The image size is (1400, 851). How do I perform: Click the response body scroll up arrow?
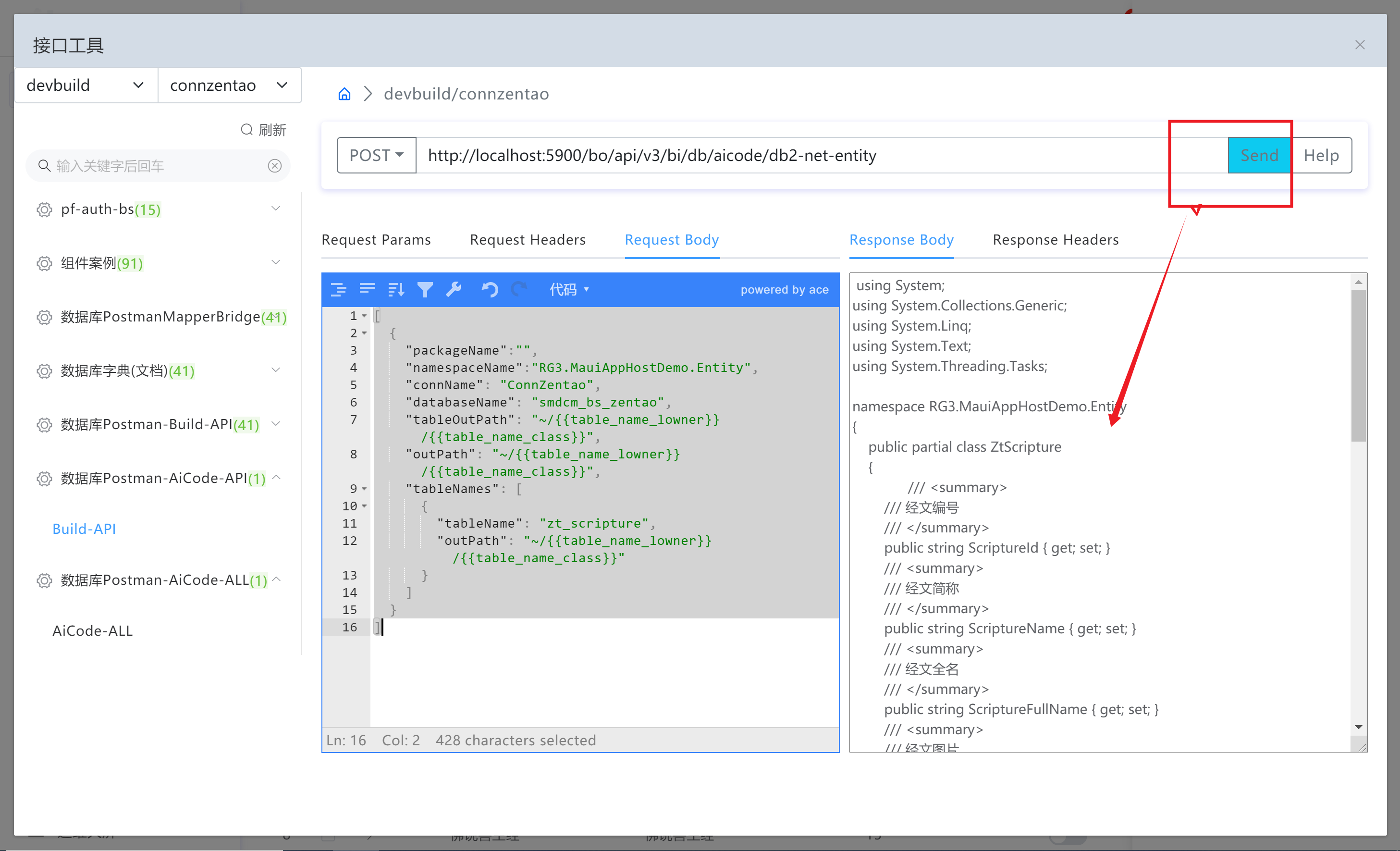(1359, 282)
